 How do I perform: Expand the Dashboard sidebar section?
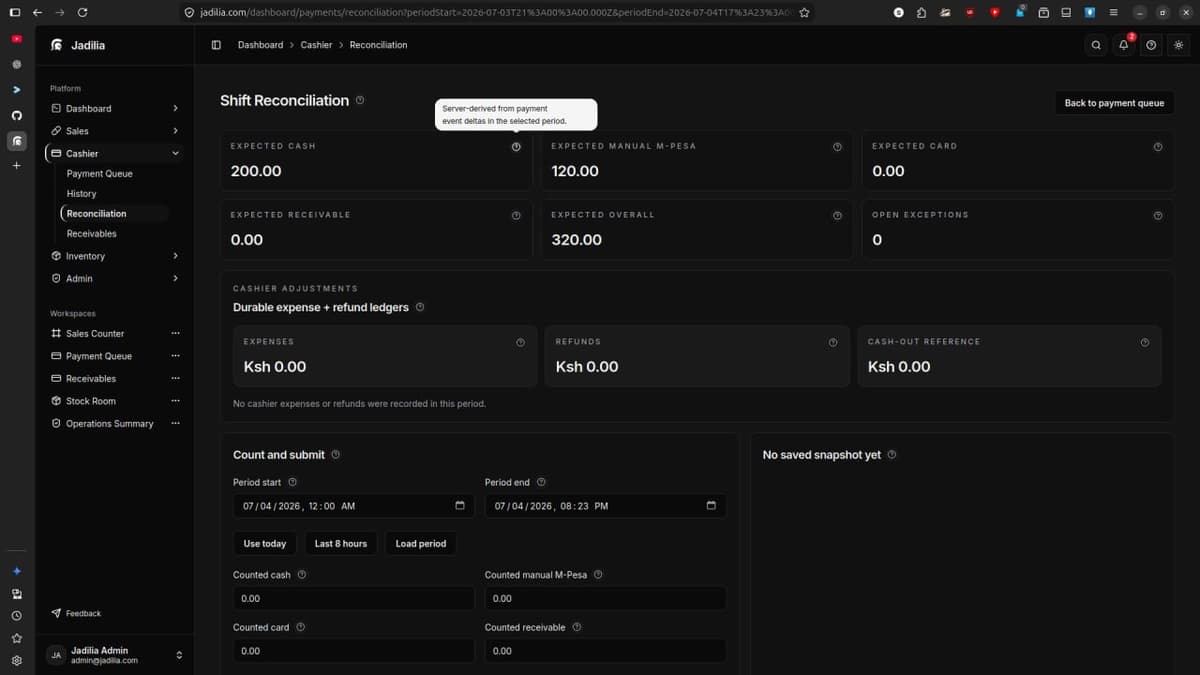[175, 108]
